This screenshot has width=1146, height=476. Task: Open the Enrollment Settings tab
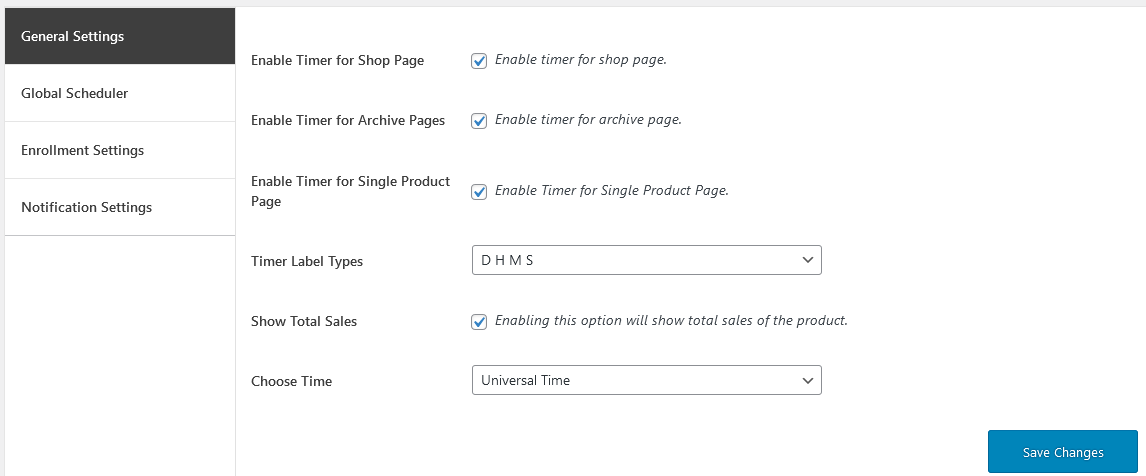119,151
